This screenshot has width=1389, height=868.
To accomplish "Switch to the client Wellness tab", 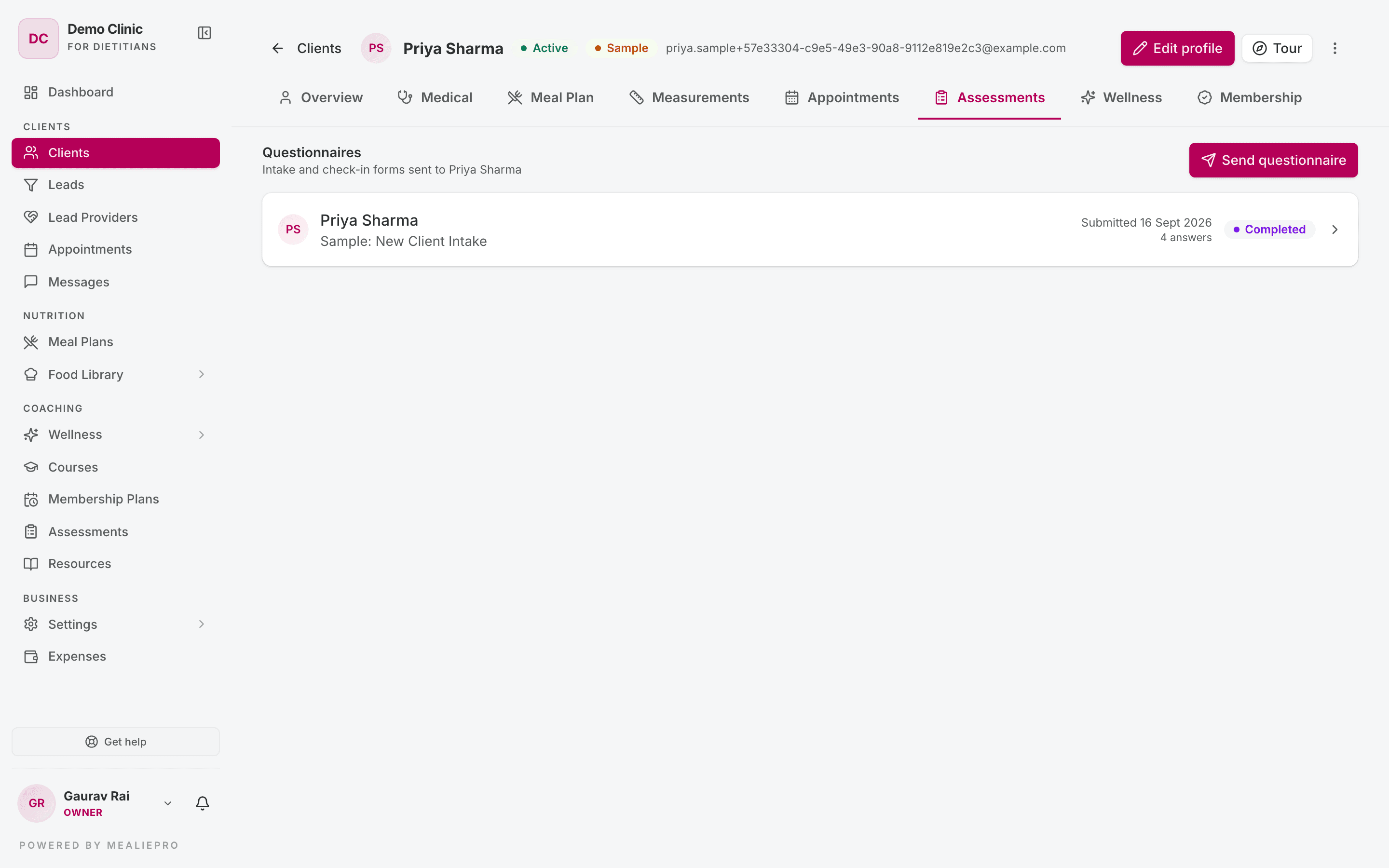I will point(1121,97).
